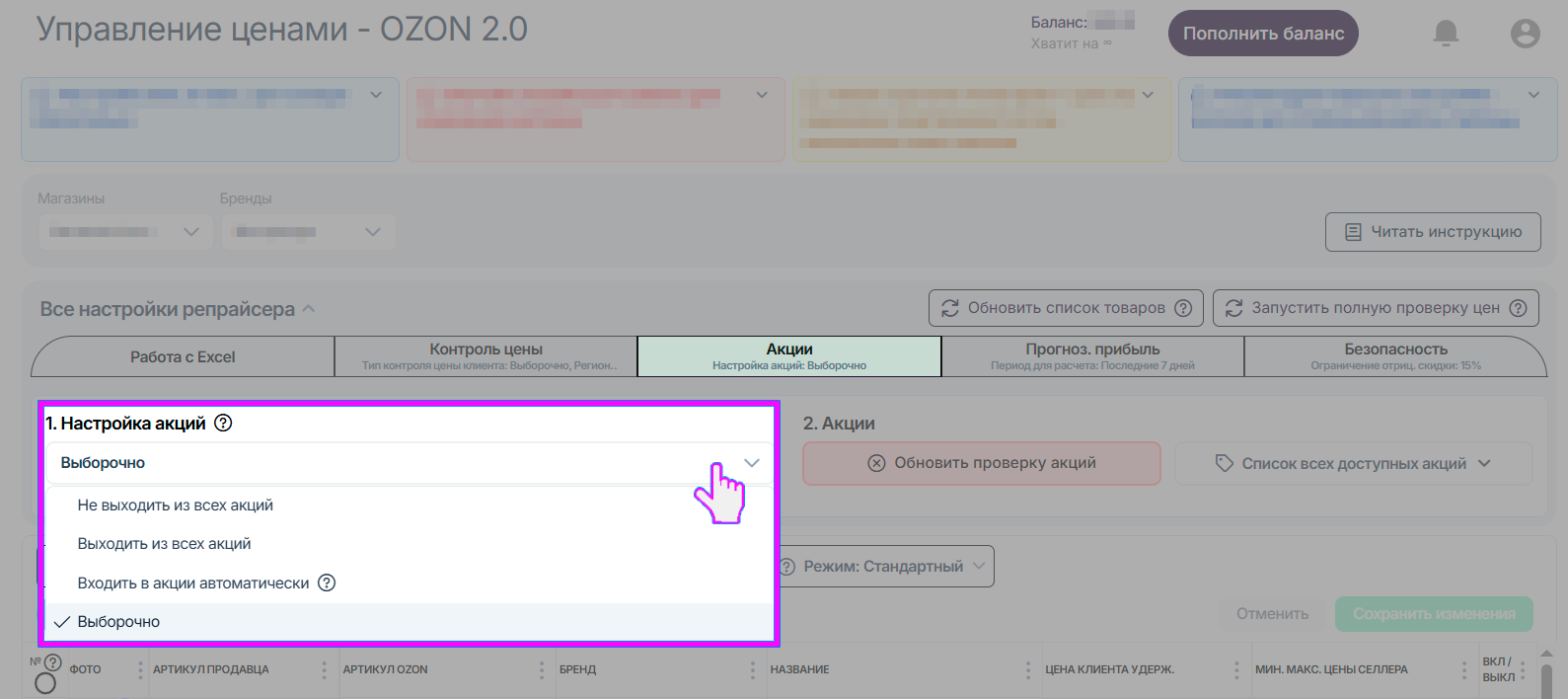This screenshot has width=1568, height=699.
Task: Click Сохранить изменения button
Action: point(1434,614)
